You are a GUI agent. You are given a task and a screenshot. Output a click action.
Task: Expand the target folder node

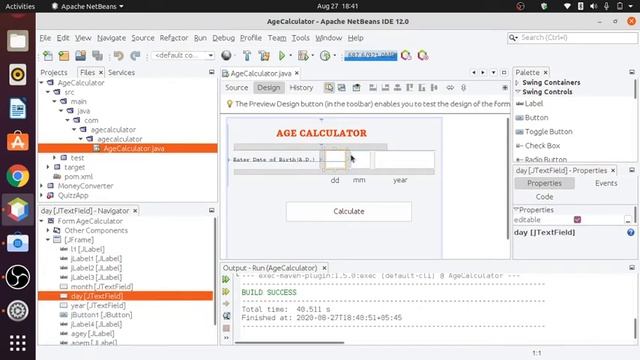pyautogui.click(x=48, y=167)
